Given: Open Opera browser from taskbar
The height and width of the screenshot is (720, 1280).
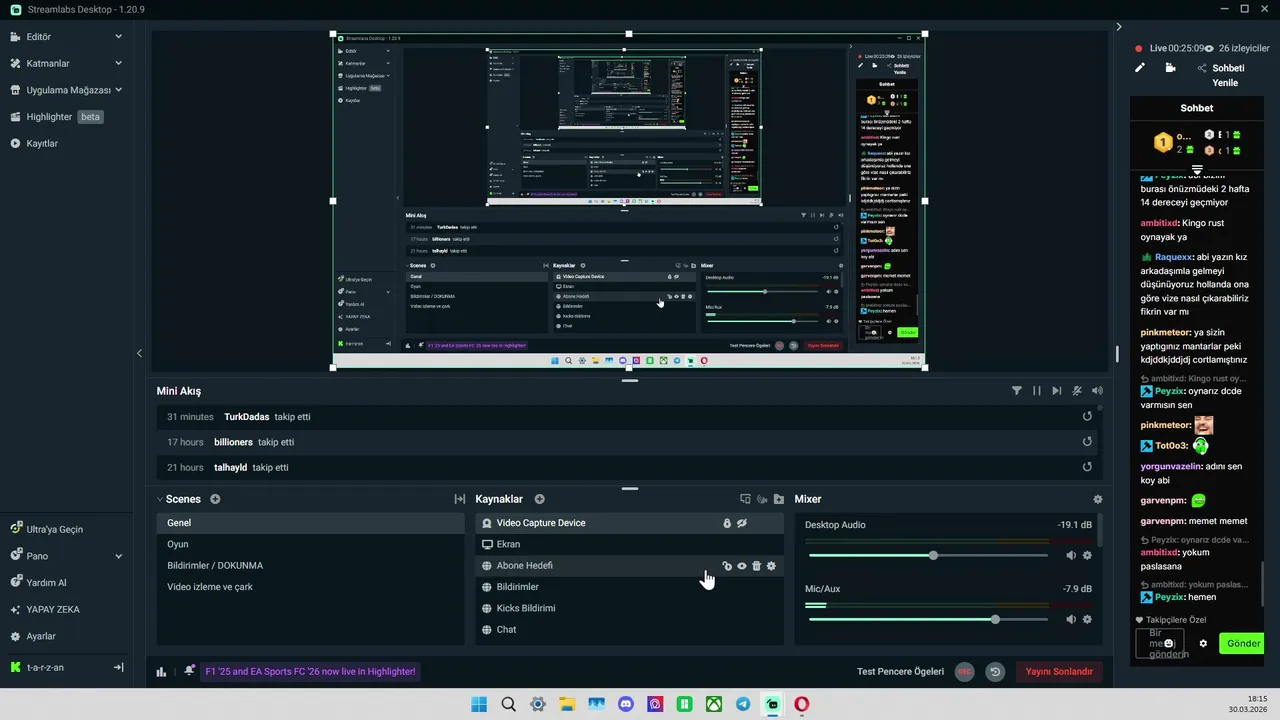Looking at the screenshot, I should [801, 704].
